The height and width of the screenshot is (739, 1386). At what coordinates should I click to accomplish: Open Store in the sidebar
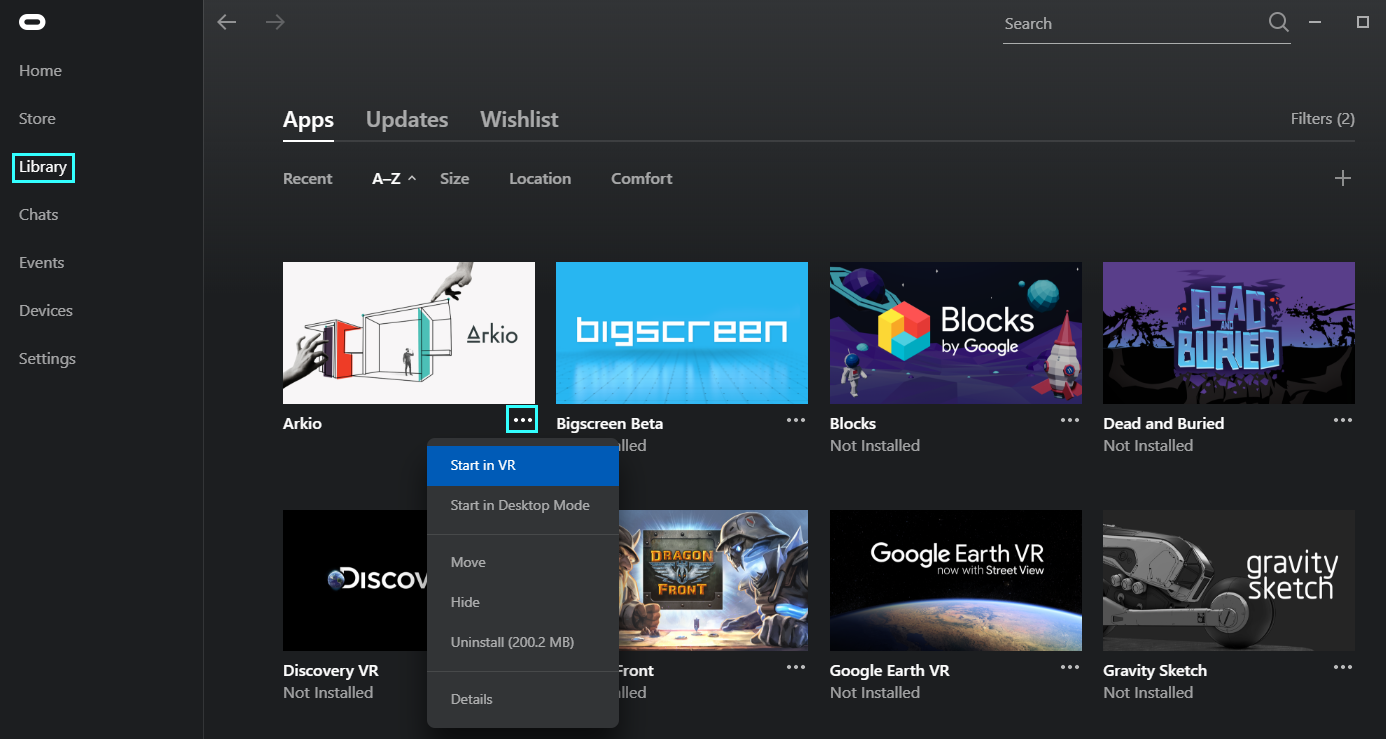(x=37, y=119)
